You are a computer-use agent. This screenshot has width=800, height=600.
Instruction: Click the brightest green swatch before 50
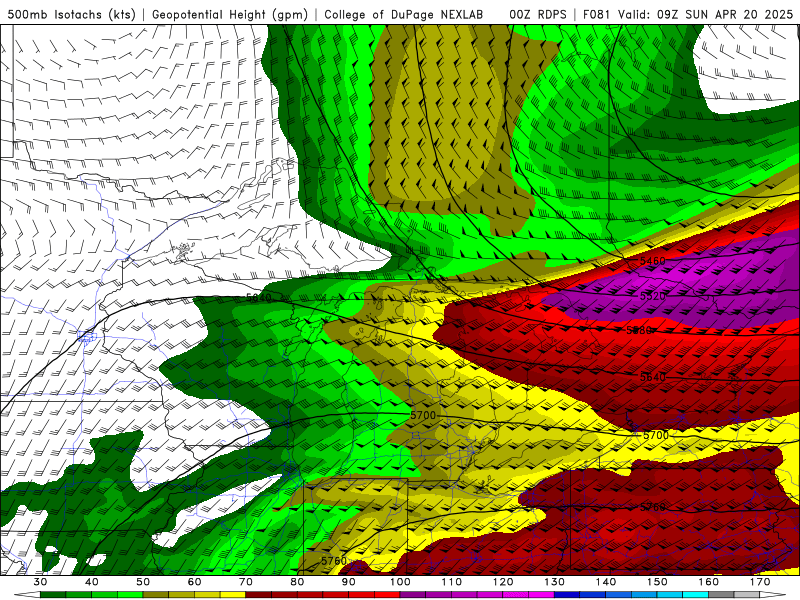pyautogui.click(x=130, y=595)
